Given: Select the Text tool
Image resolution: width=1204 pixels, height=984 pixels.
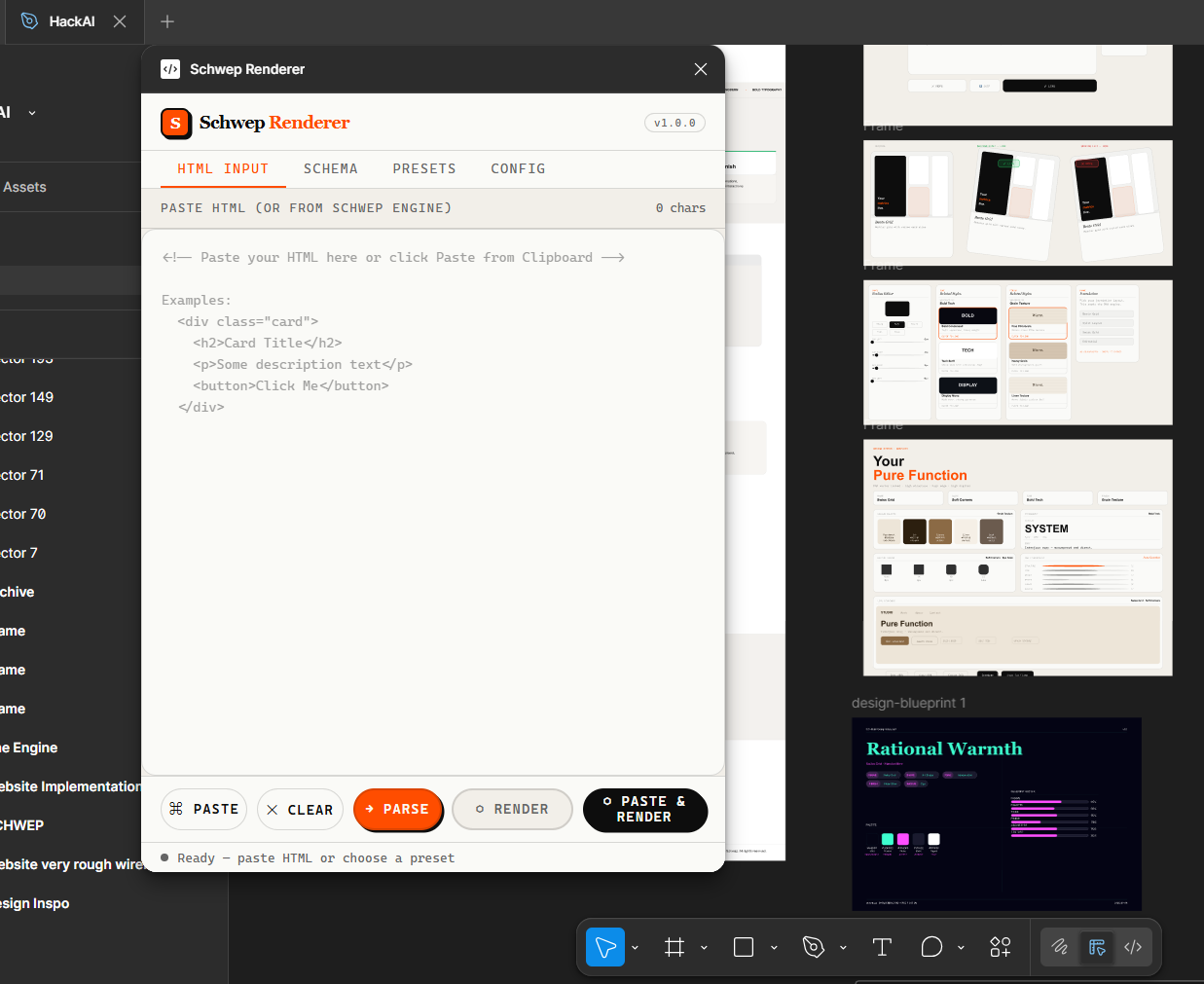Looking at the screenshot, I should tap(883, 947).
